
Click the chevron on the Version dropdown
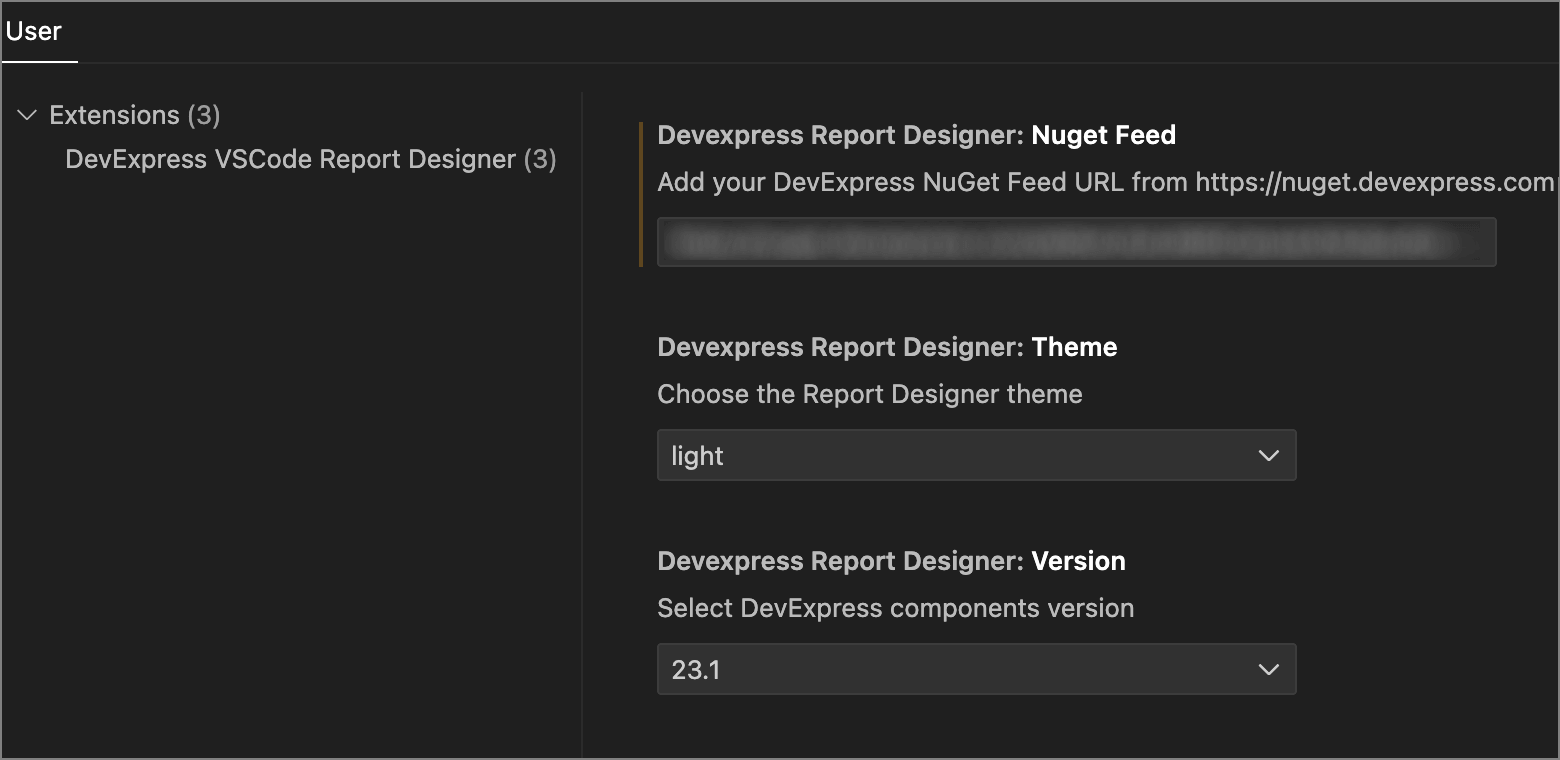pyautogui.click(x=1269, y=669)
